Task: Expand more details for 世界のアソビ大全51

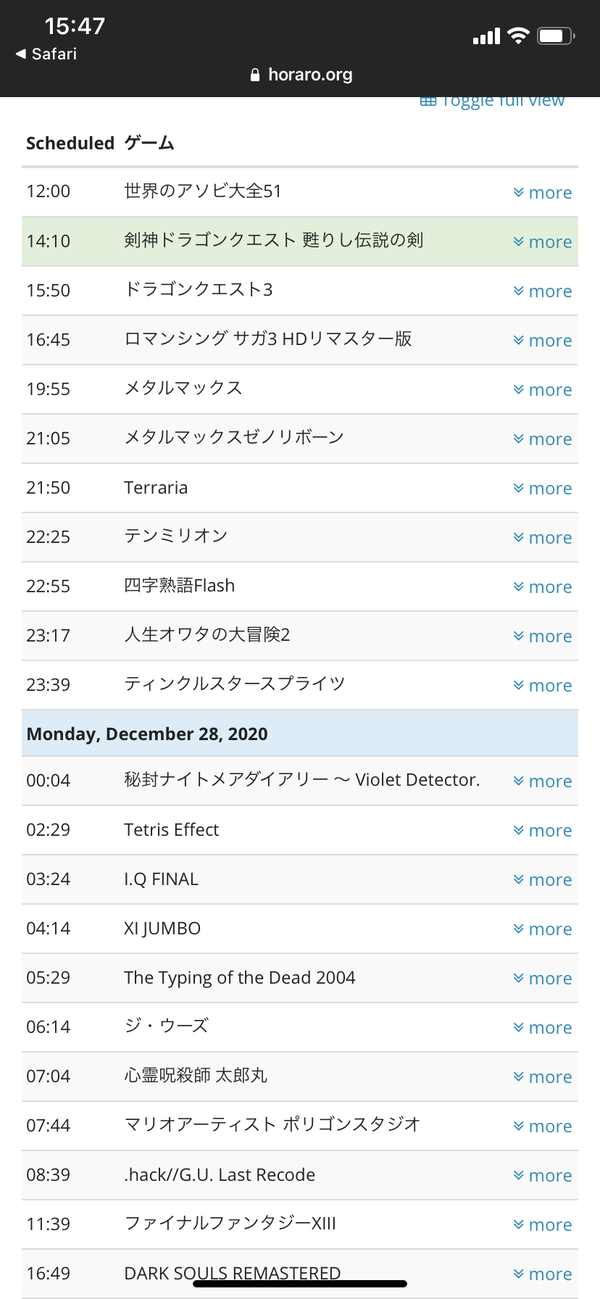Action: (x=542, y=192)
